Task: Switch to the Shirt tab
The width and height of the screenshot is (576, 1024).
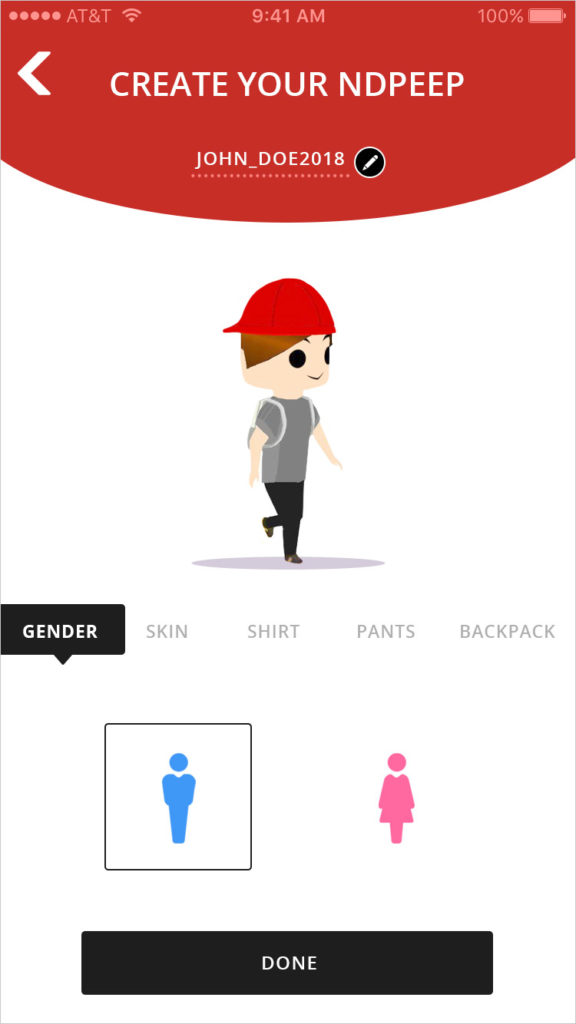Action: pyautogui.click(x=274, y=632)
